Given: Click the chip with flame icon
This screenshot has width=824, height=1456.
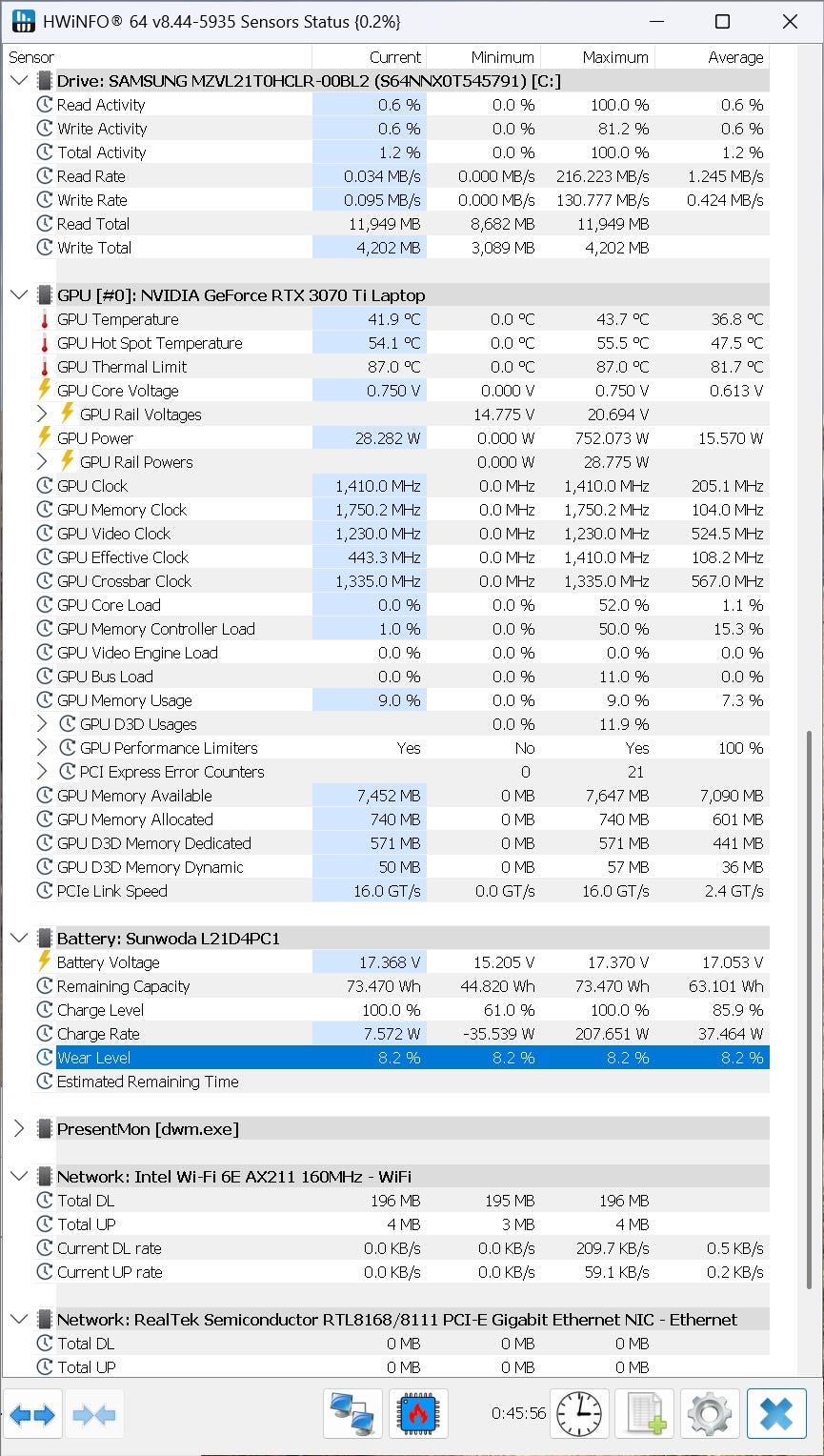Looking at the screenshot, I should [415, 1414].
